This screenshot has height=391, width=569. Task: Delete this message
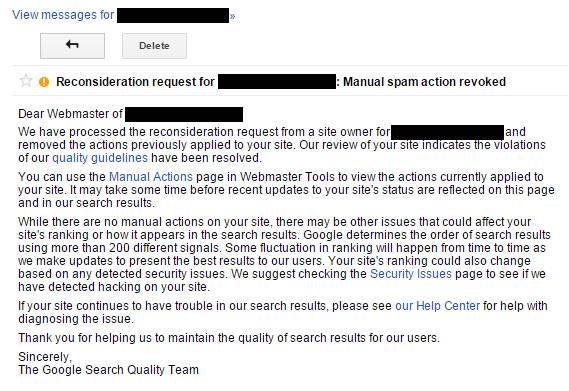pos(154,46)
